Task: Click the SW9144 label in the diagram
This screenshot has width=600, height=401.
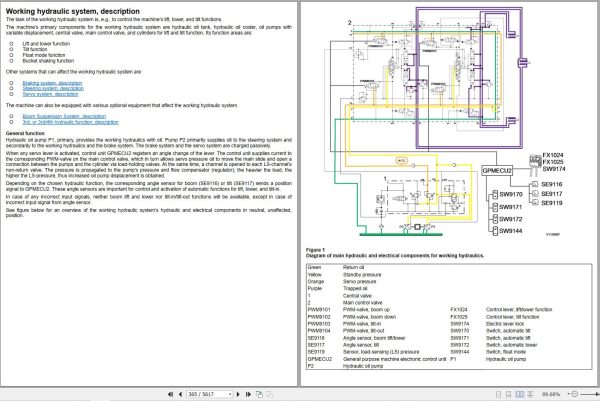Action: click(510, 231)
